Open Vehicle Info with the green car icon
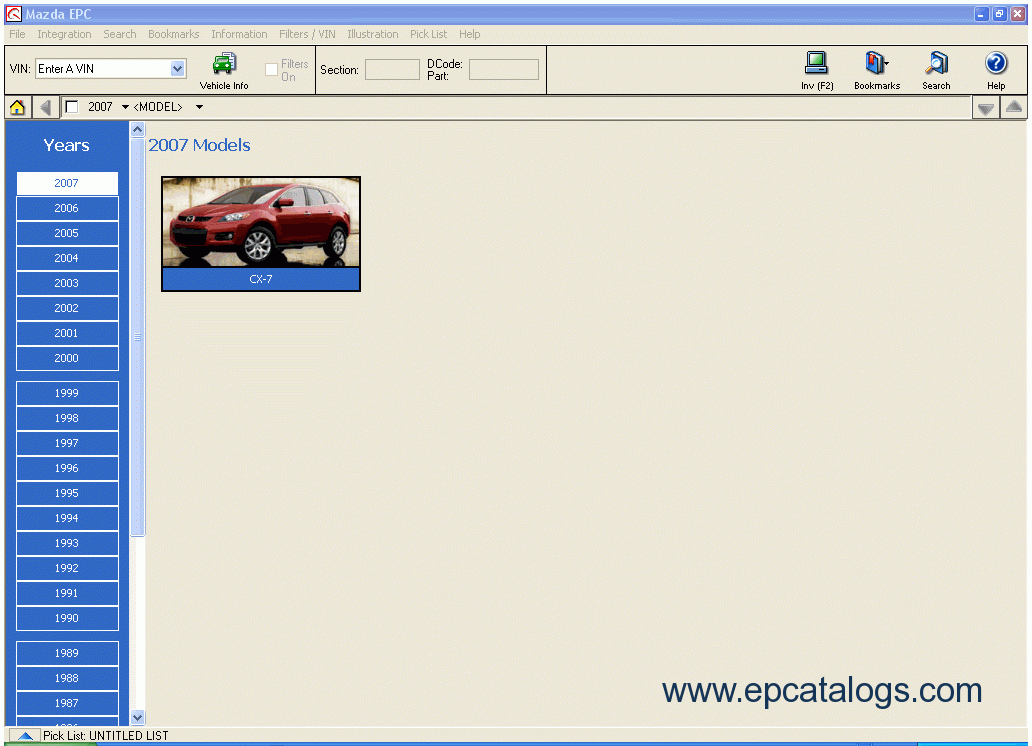 tap(224, 70)
